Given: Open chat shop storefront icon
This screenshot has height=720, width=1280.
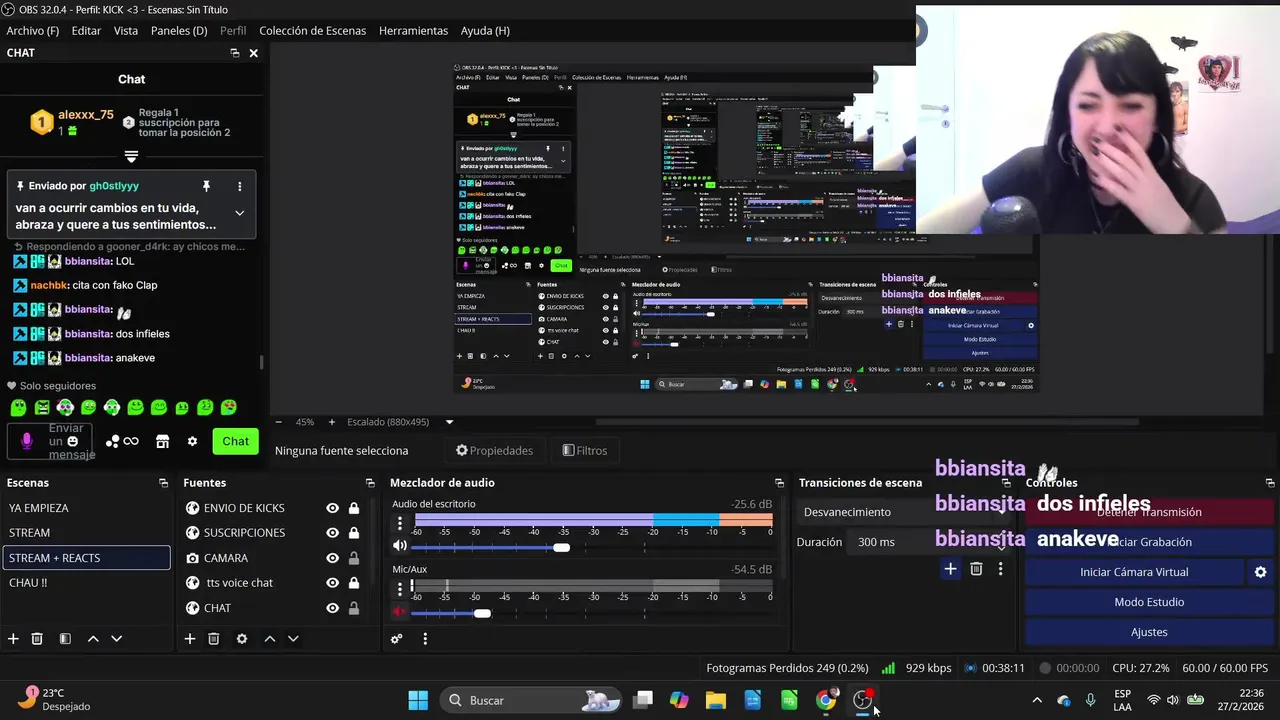Looking at the screenshot, I should pos(162,441).
